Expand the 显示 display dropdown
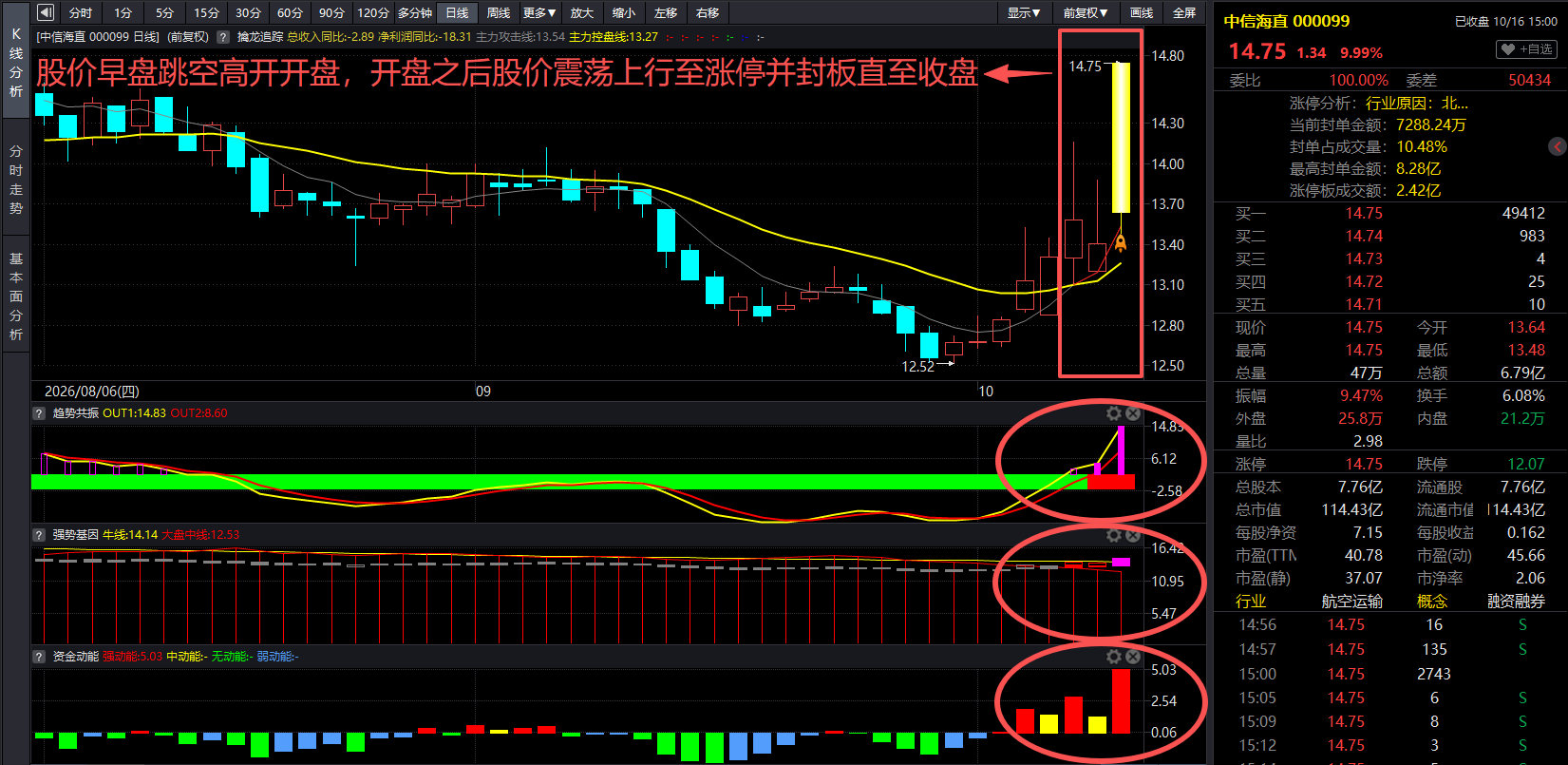This screenshot has width=1568, height=765. (x=1024, y=12)
